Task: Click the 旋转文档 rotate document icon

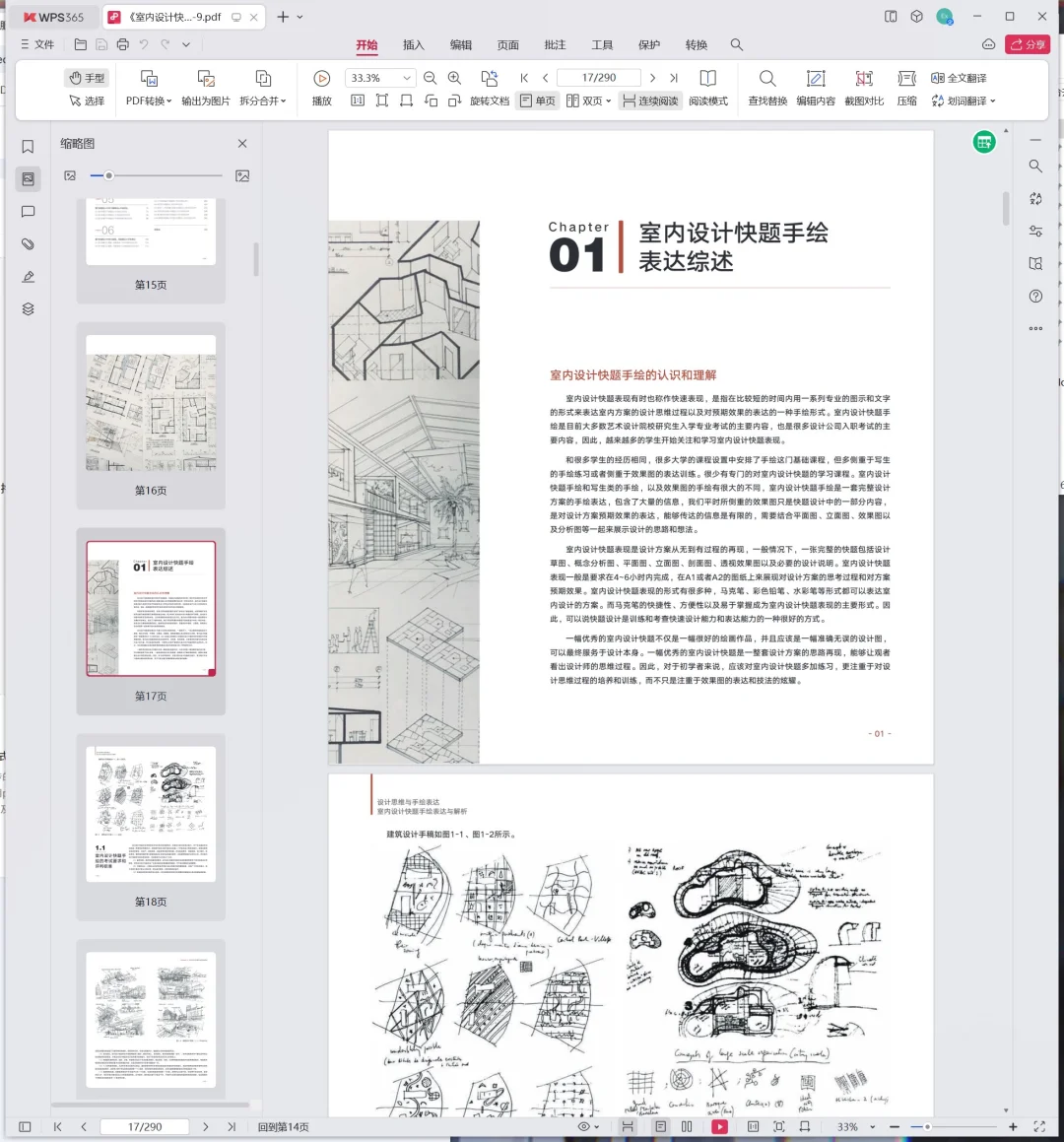Action: [490, 79]
